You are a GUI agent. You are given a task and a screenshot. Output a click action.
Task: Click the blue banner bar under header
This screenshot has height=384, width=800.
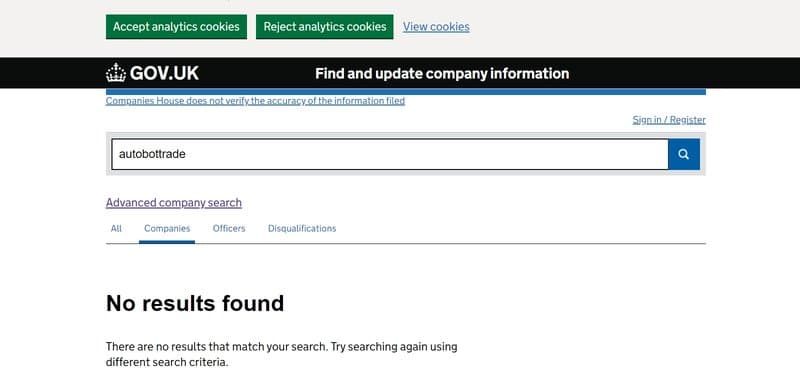point(406,92)
